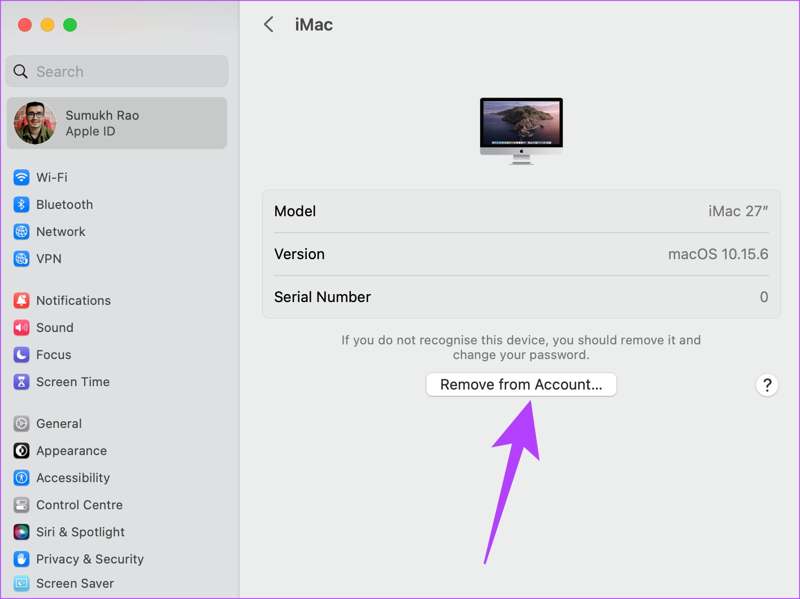Click the serial number value 0
The height and width of the screenshot is (599, 800).
click(x=763, y=297)
